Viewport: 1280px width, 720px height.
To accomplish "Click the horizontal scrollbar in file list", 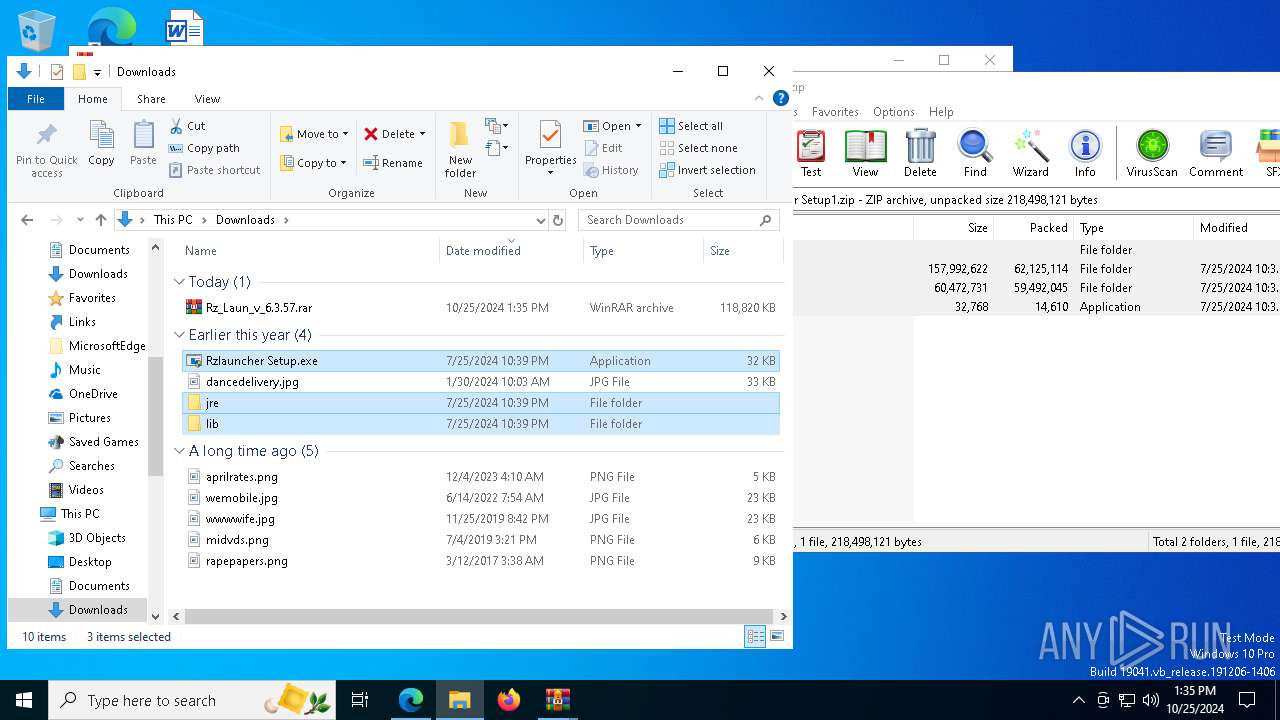I will coord(478,617).
